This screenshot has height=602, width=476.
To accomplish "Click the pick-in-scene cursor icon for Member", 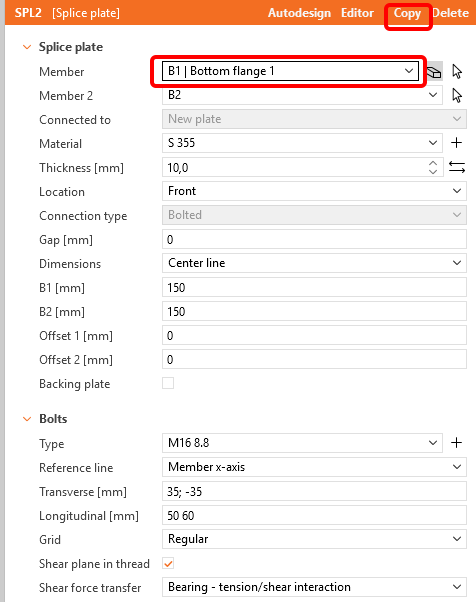I will tap(457, 71).
